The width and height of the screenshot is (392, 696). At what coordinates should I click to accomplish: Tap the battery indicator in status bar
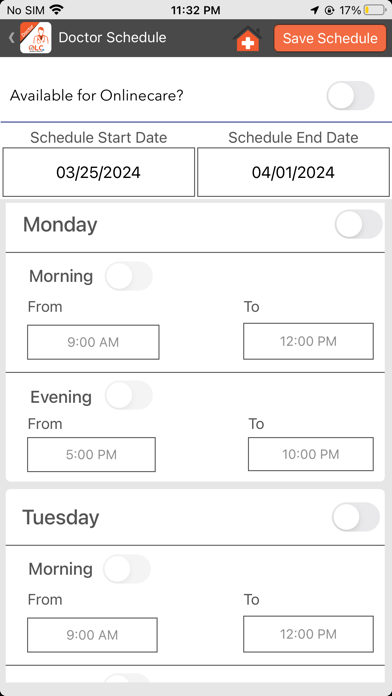(x=375, y=10)
